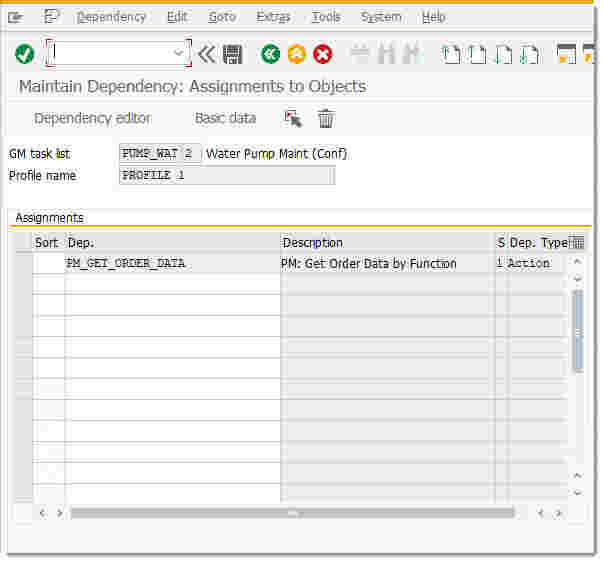Go to previous page icon

coord(477,54)
